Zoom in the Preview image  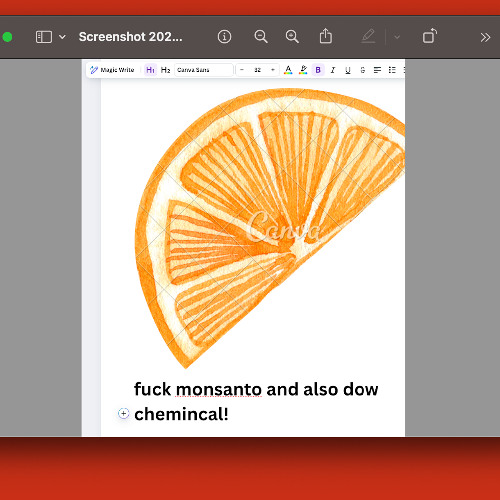point(292,37)
